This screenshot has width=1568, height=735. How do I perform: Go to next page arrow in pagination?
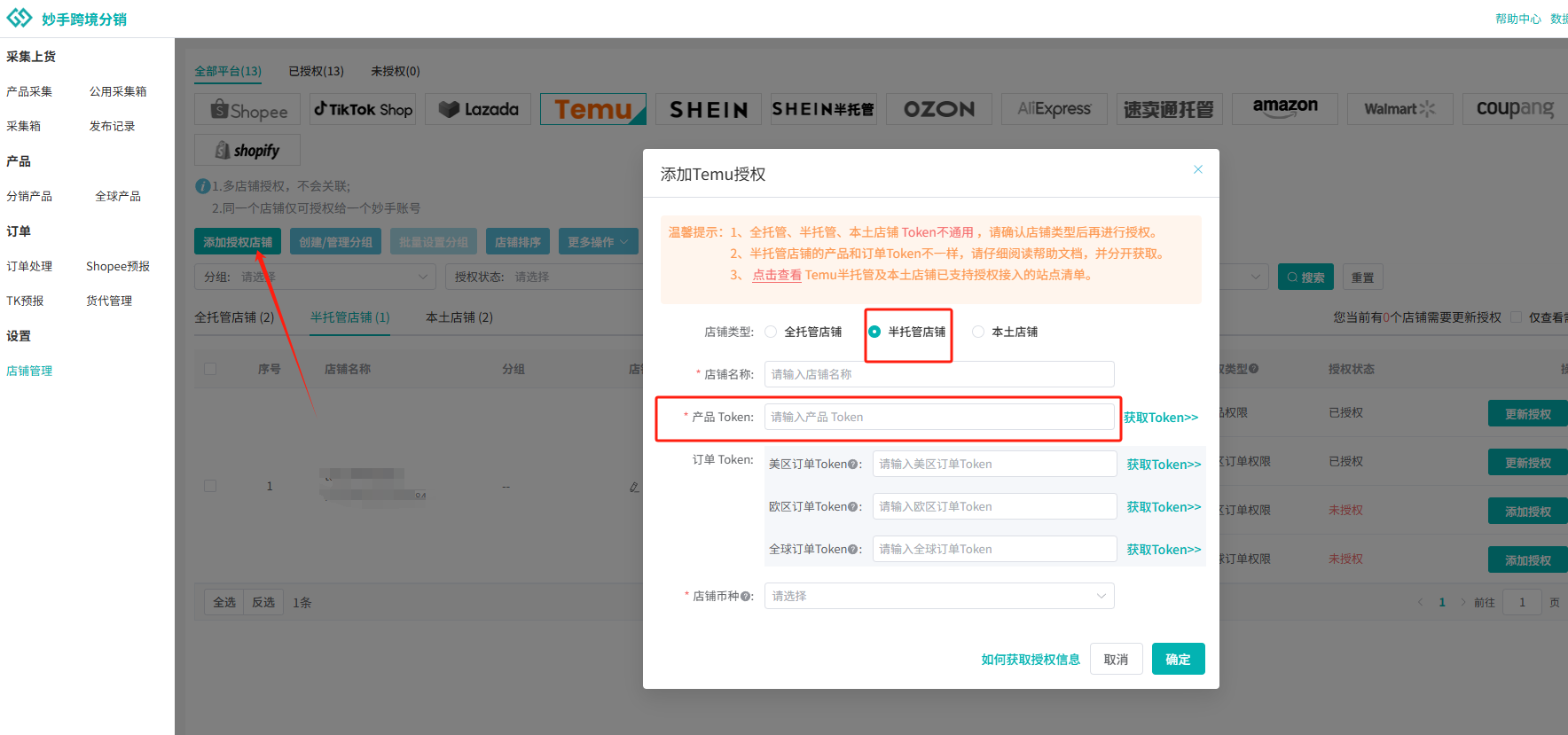point(1463,602)
